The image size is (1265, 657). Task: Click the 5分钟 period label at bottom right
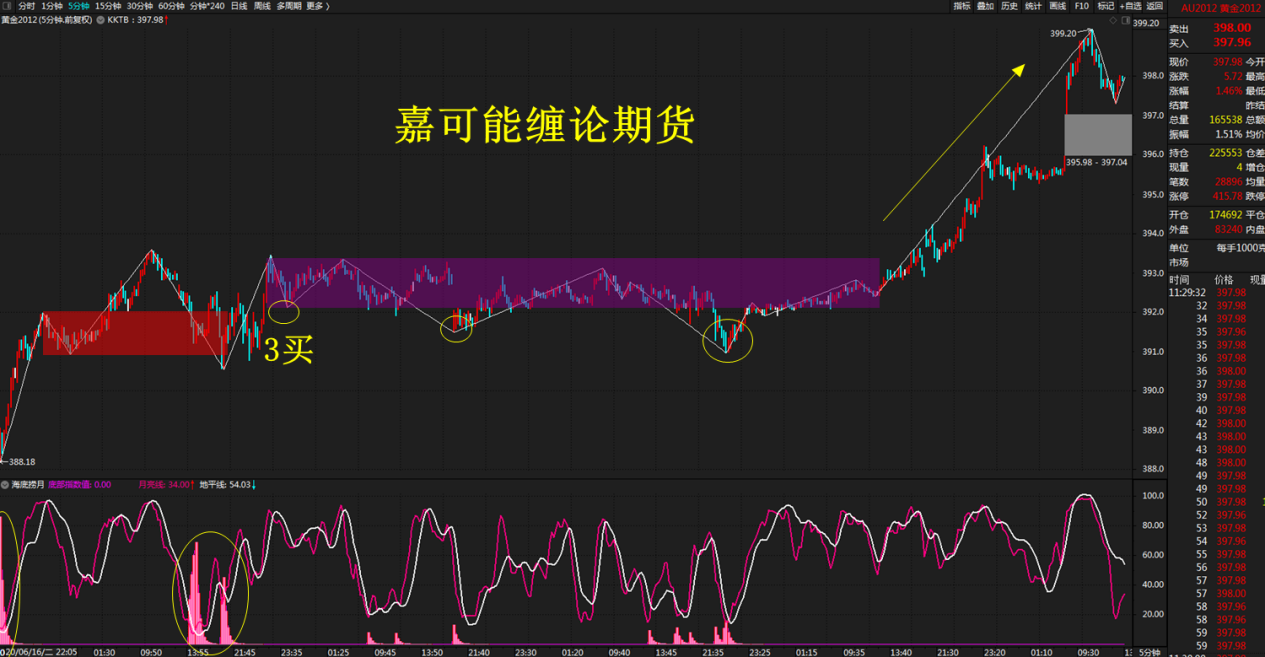pyautogui.click(x=1149, y=651)
